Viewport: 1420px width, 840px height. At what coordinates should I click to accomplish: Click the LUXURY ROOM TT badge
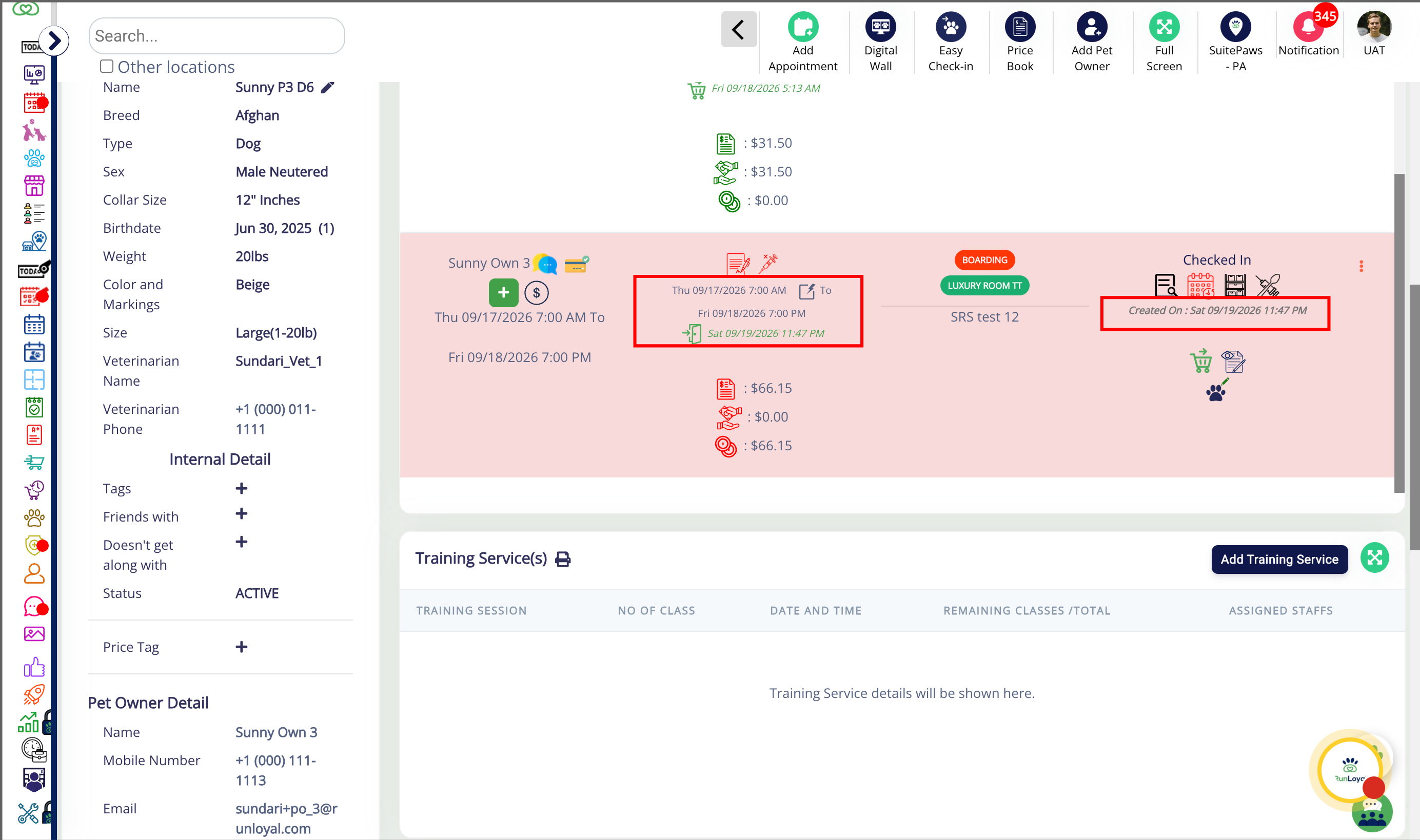[x=984, y=285]
